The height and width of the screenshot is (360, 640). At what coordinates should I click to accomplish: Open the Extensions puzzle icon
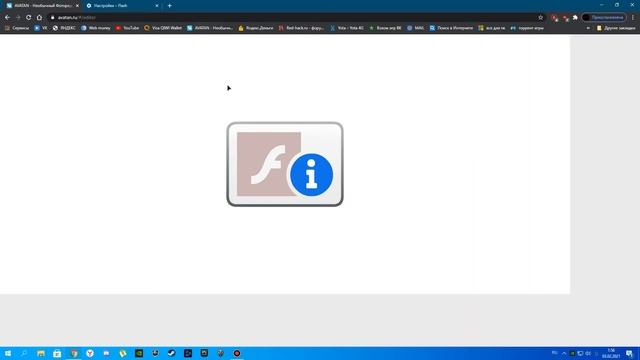point(575,18)
